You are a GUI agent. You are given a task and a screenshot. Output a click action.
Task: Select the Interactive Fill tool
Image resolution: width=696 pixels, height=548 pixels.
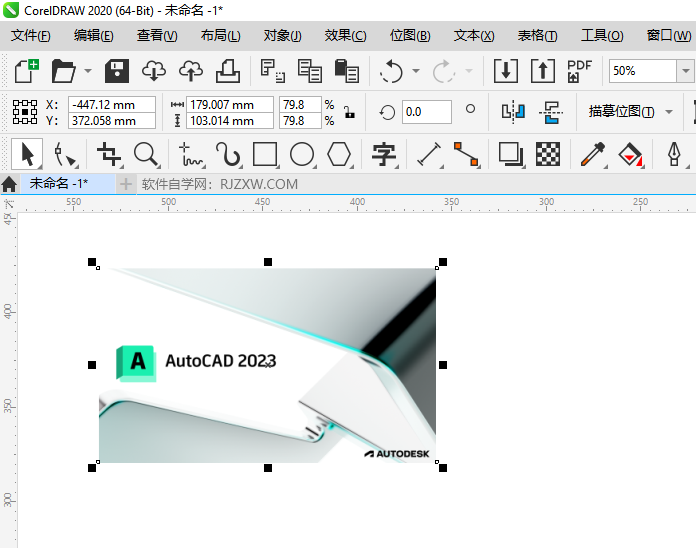630,154
